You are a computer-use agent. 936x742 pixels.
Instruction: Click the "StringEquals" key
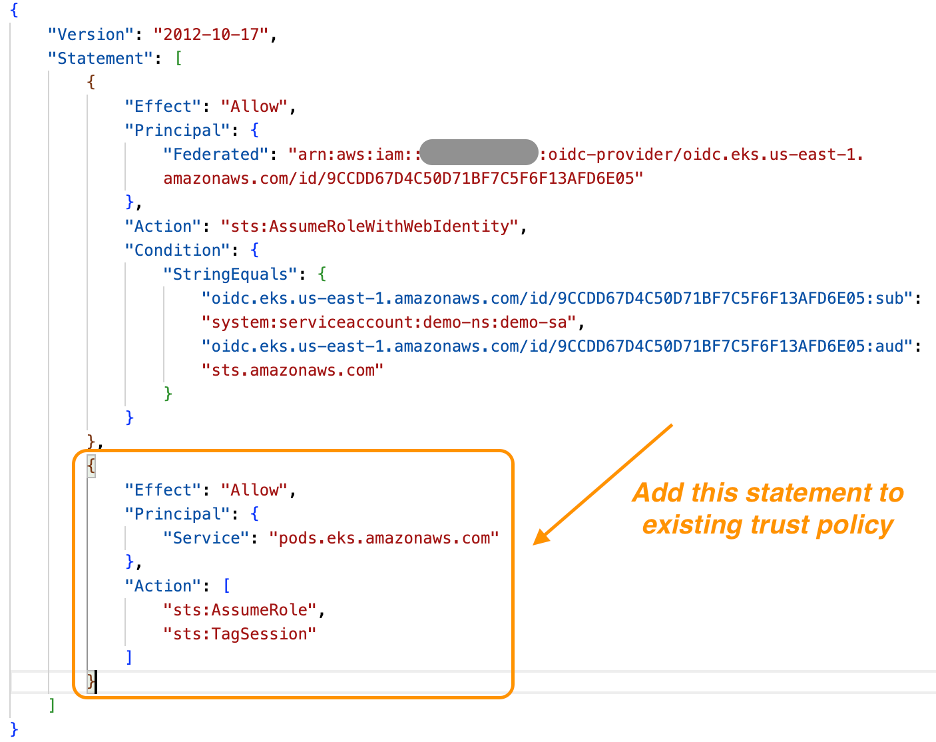point(230,274)
